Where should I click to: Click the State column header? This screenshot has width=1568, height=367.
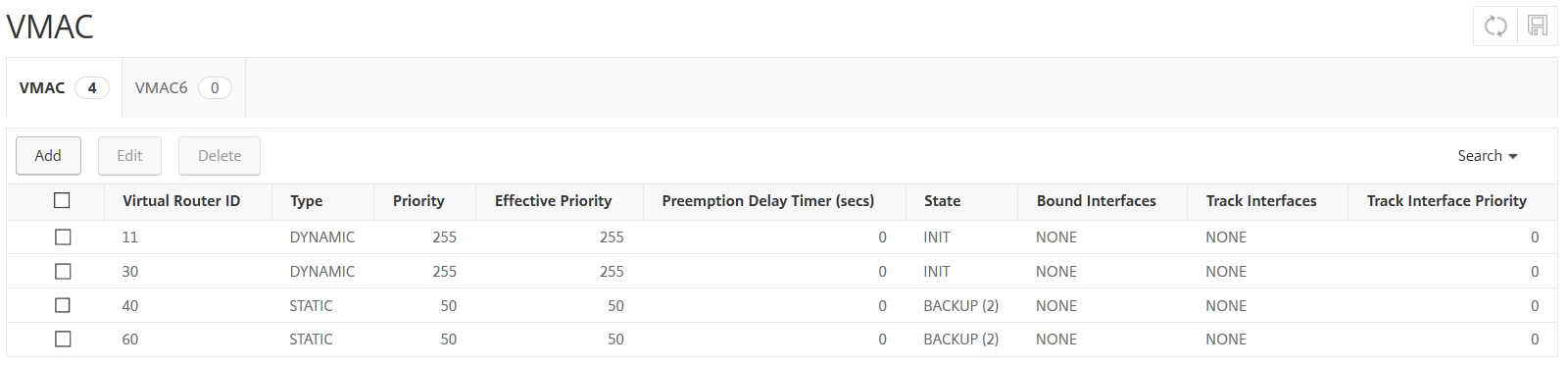coord(942,200)
